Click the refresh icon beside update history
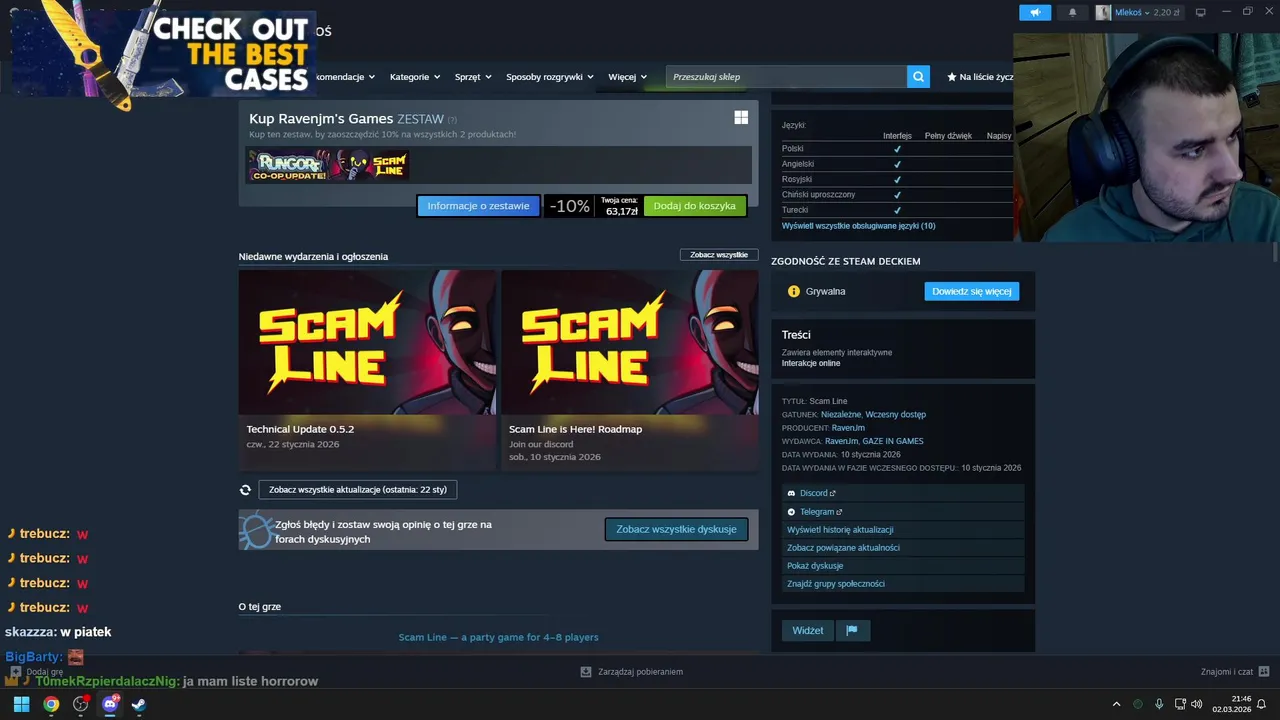This screenshot has width=1280, height=720. pyautogui.click(x=245, y=490)
